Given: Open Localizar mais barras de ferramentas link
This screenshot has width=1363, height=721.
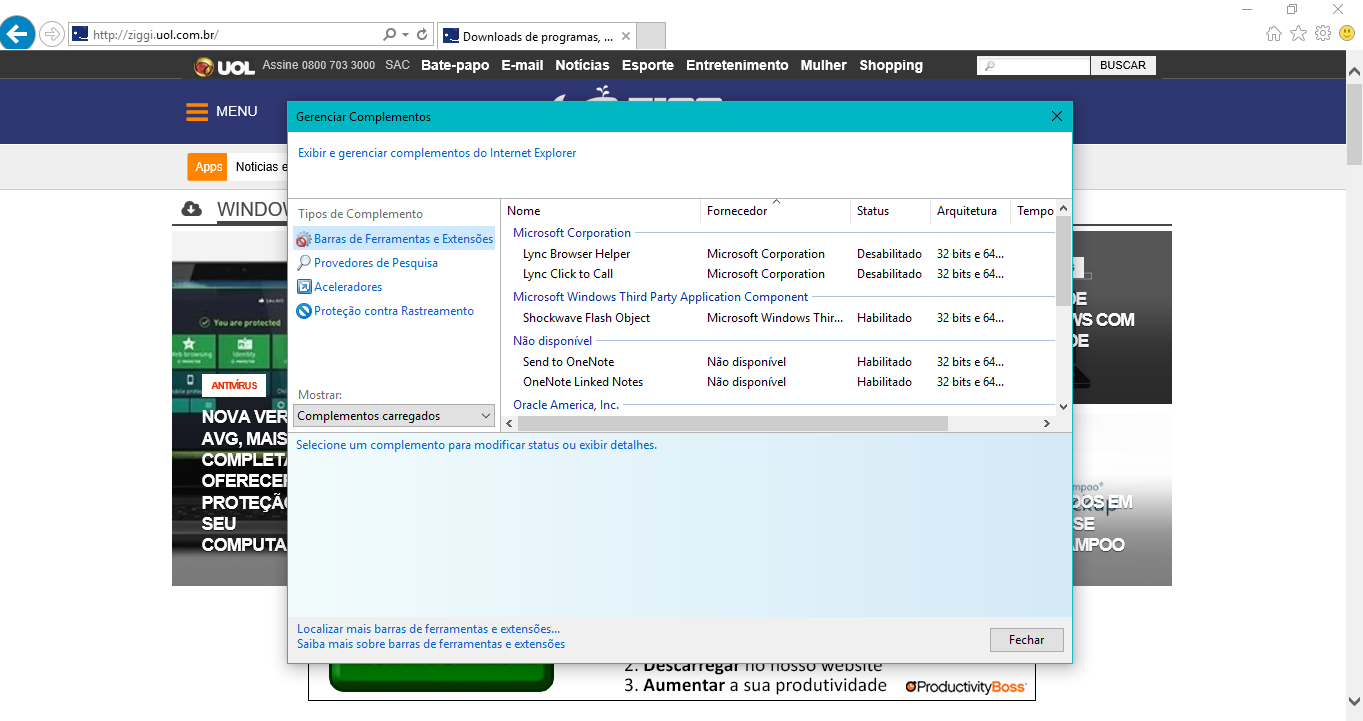Looking at the screenshot, I should coord(428,629).
